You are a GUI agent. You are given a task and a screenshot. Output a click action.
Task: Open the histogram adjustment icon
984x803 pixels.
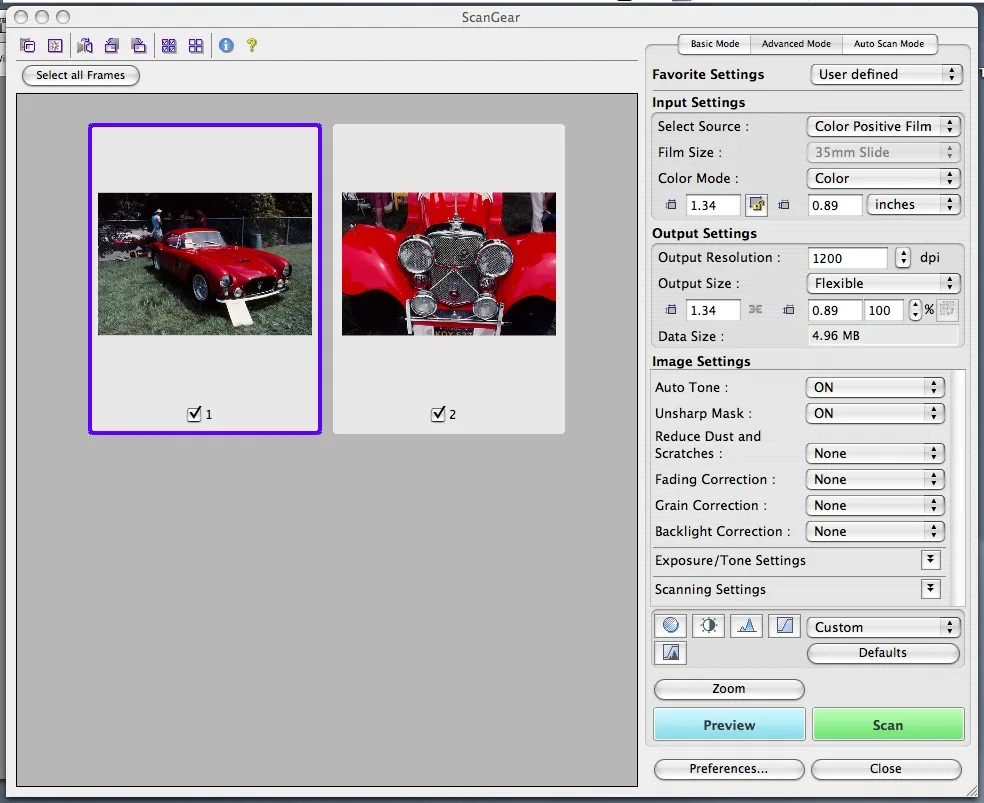click(x=747, y=626)
